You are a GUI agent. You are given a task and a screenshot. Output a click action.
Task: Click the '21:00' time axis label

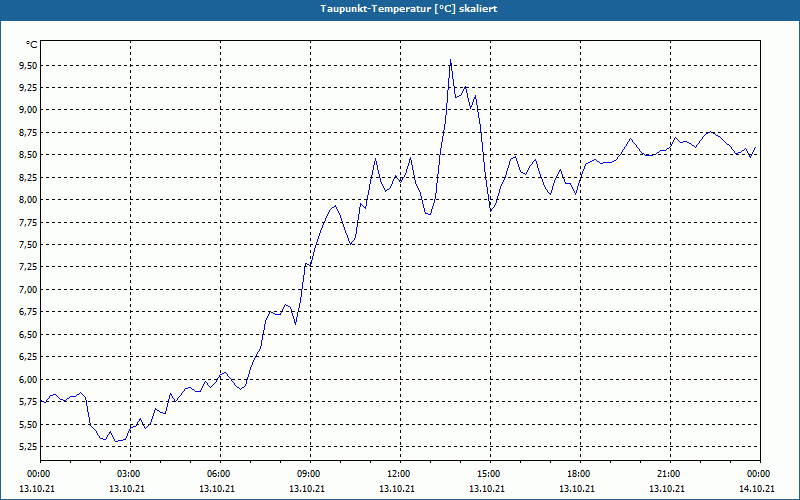tap(668, 474)
